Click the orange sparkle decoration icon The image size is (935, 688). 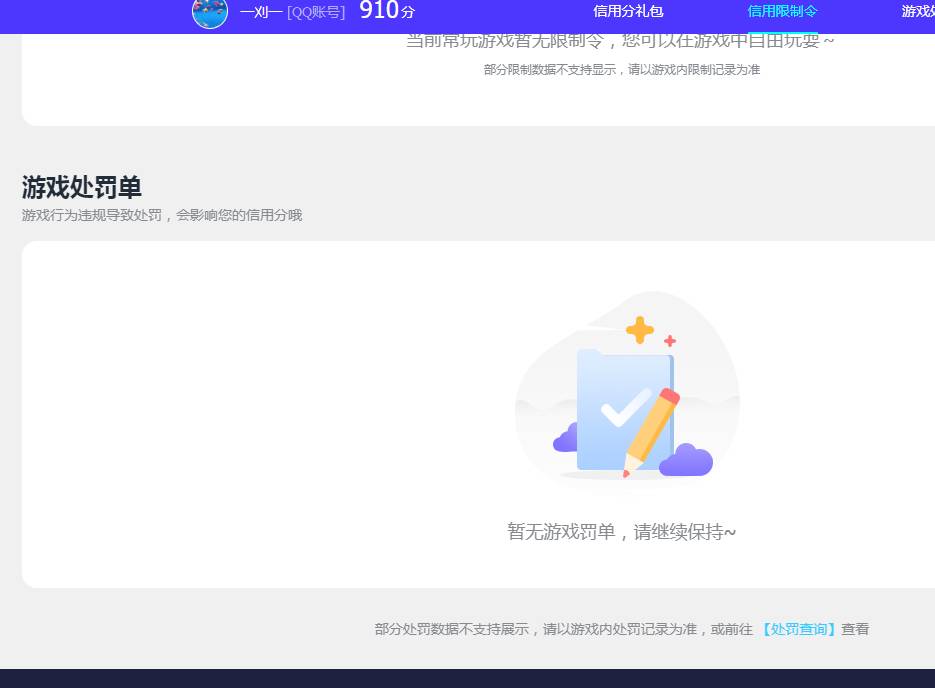[x=640, y=330]
